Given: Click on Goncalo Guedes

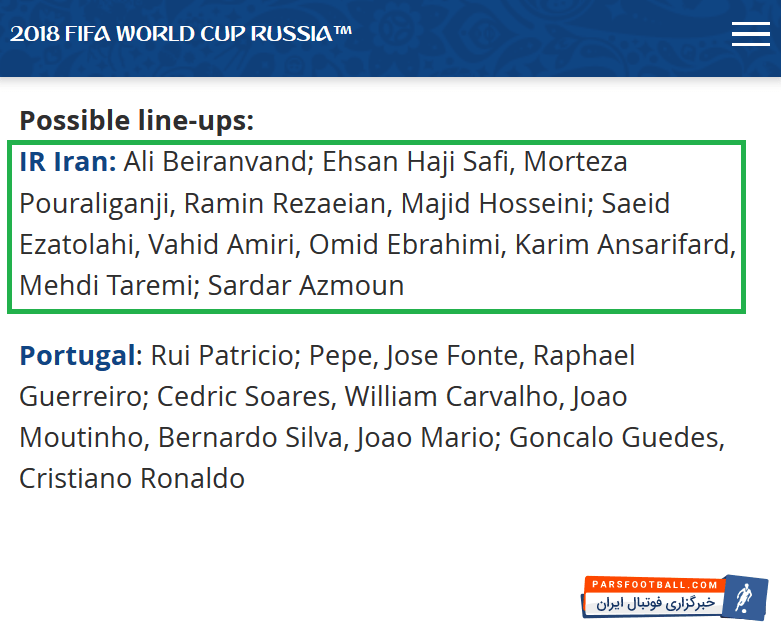Looking at the screenshot, I should [x=620, y=437].
